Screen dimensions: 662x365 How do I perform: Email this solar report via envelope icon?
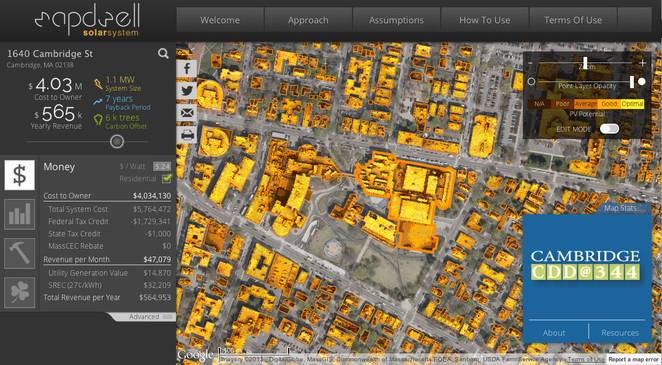pos(187,113)
